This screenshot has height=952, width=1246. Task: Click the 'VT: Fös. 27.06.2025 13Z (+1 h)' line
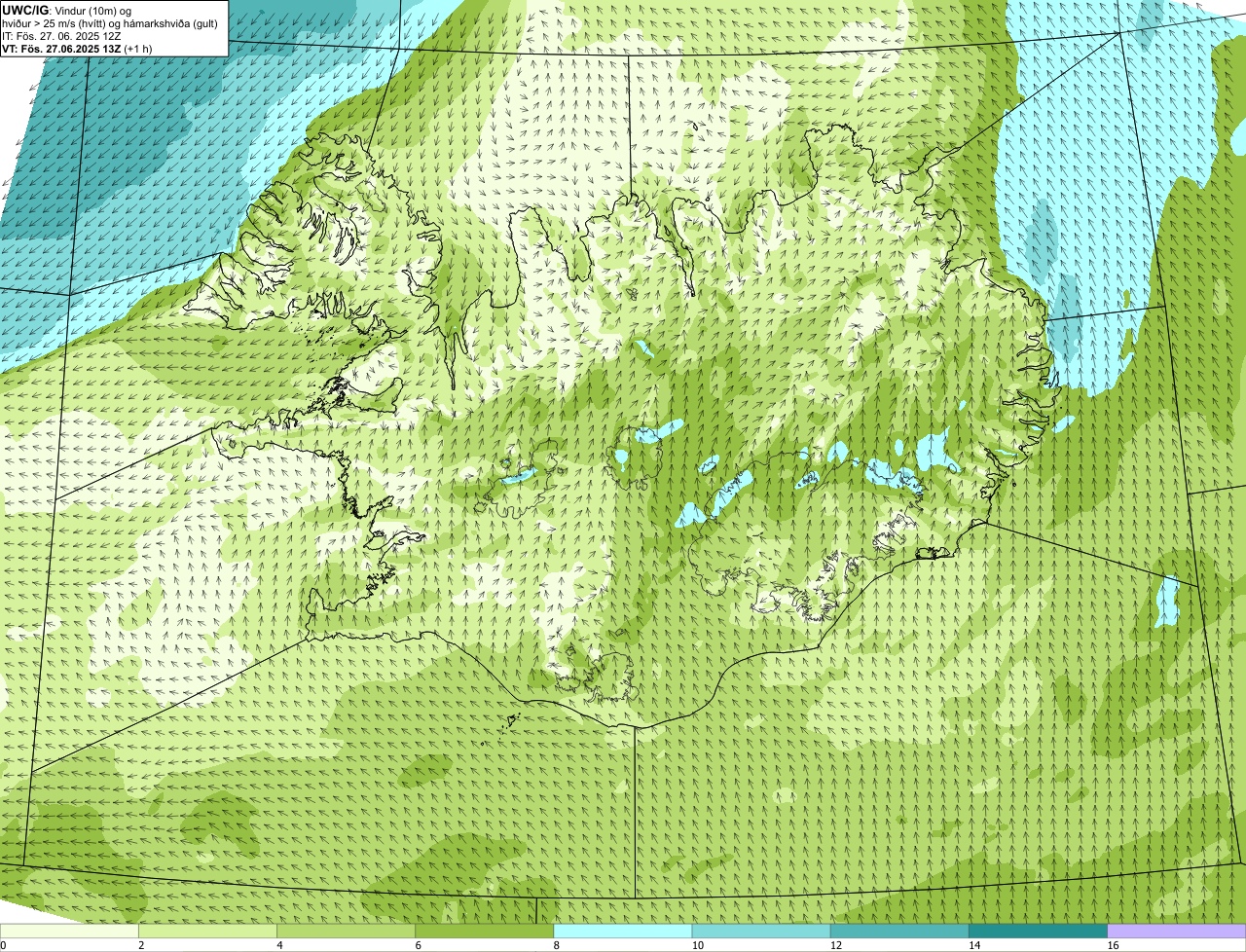pyautogui.click(x=77, y=48)
